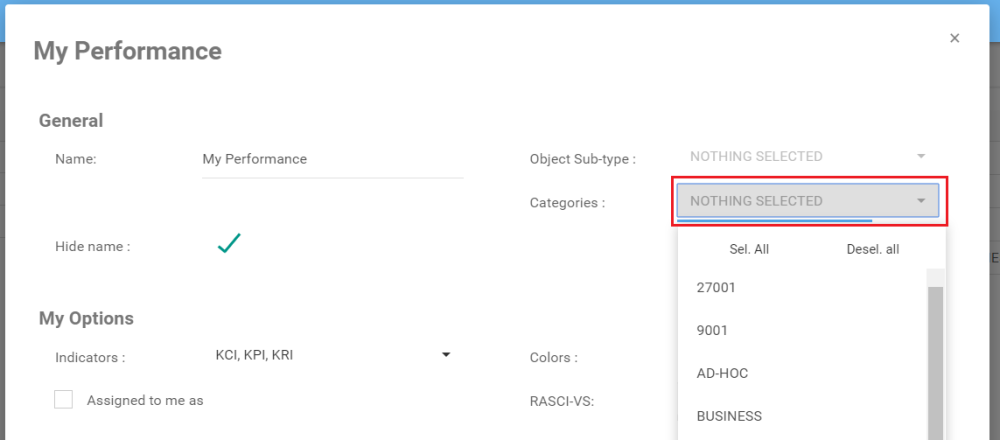Click Sel. All in categories list
1000x440 pixels.
point(749,249)
